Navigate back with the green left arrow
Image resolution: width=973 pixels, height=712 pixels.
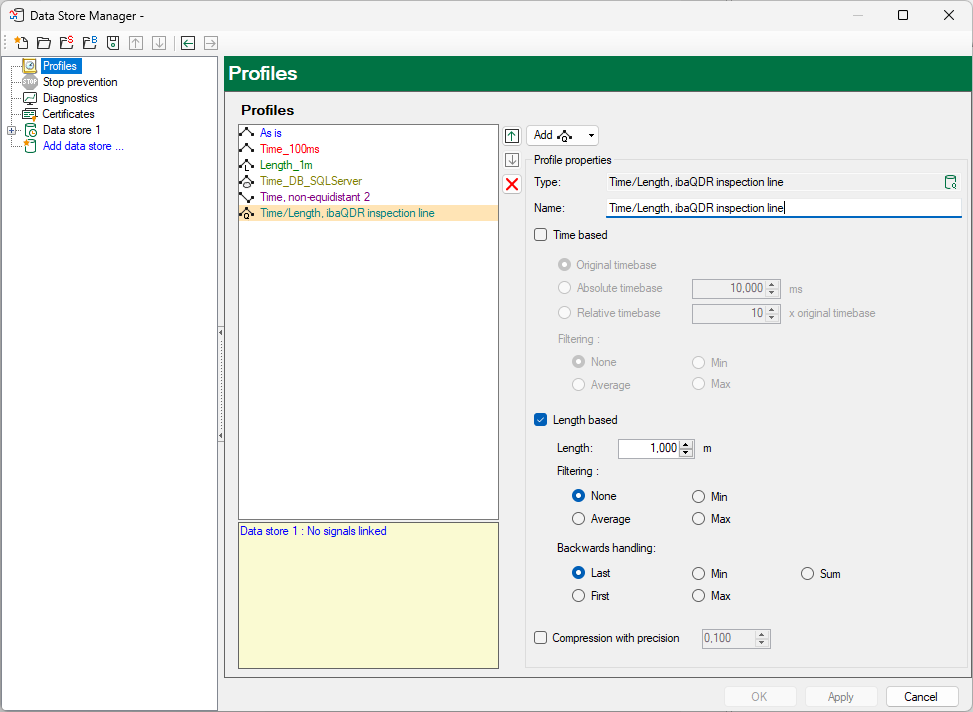(x=188, y=43)
